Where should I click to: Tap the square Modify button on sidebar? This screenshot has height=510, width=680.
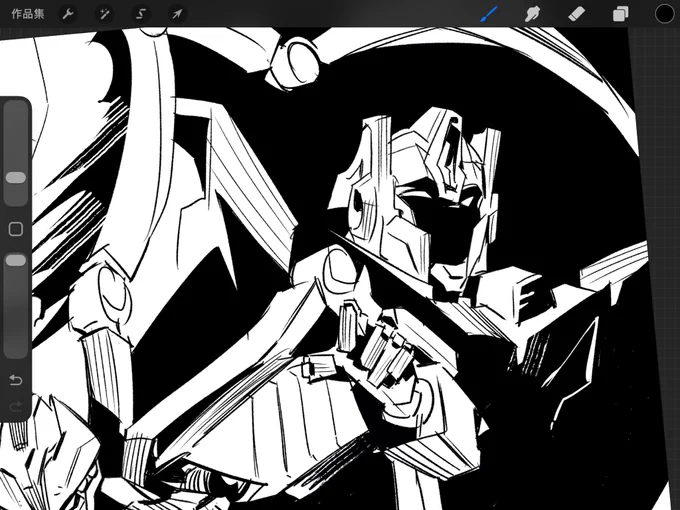[16, 229]
